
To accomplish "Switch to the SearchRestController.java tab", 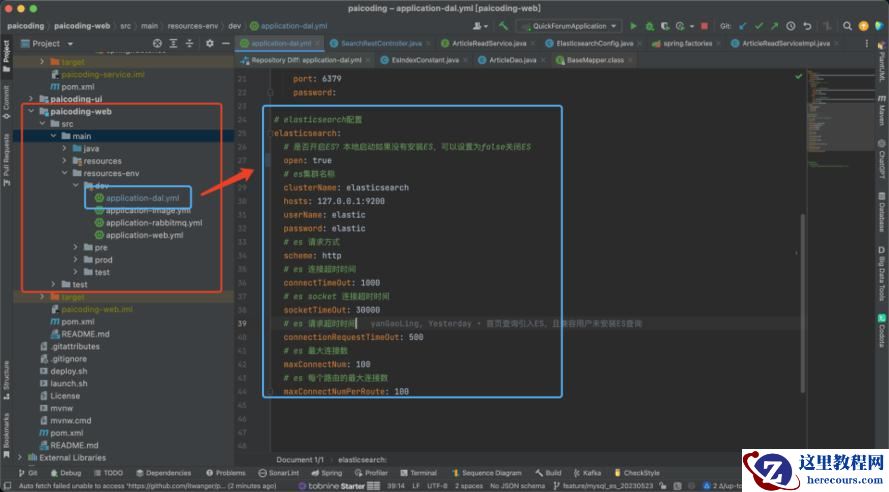I will (x=380, y=43).
